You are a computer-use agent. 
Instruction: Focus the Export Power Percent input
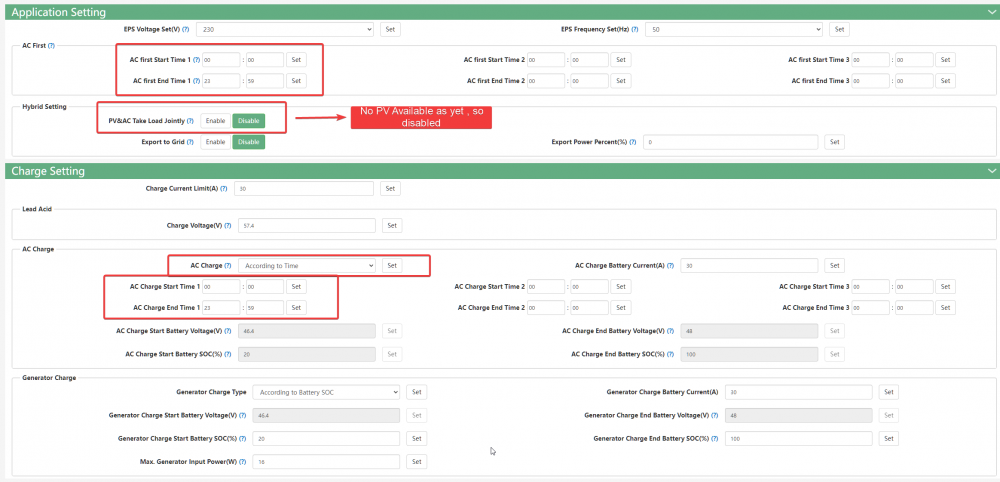[730, 142]
